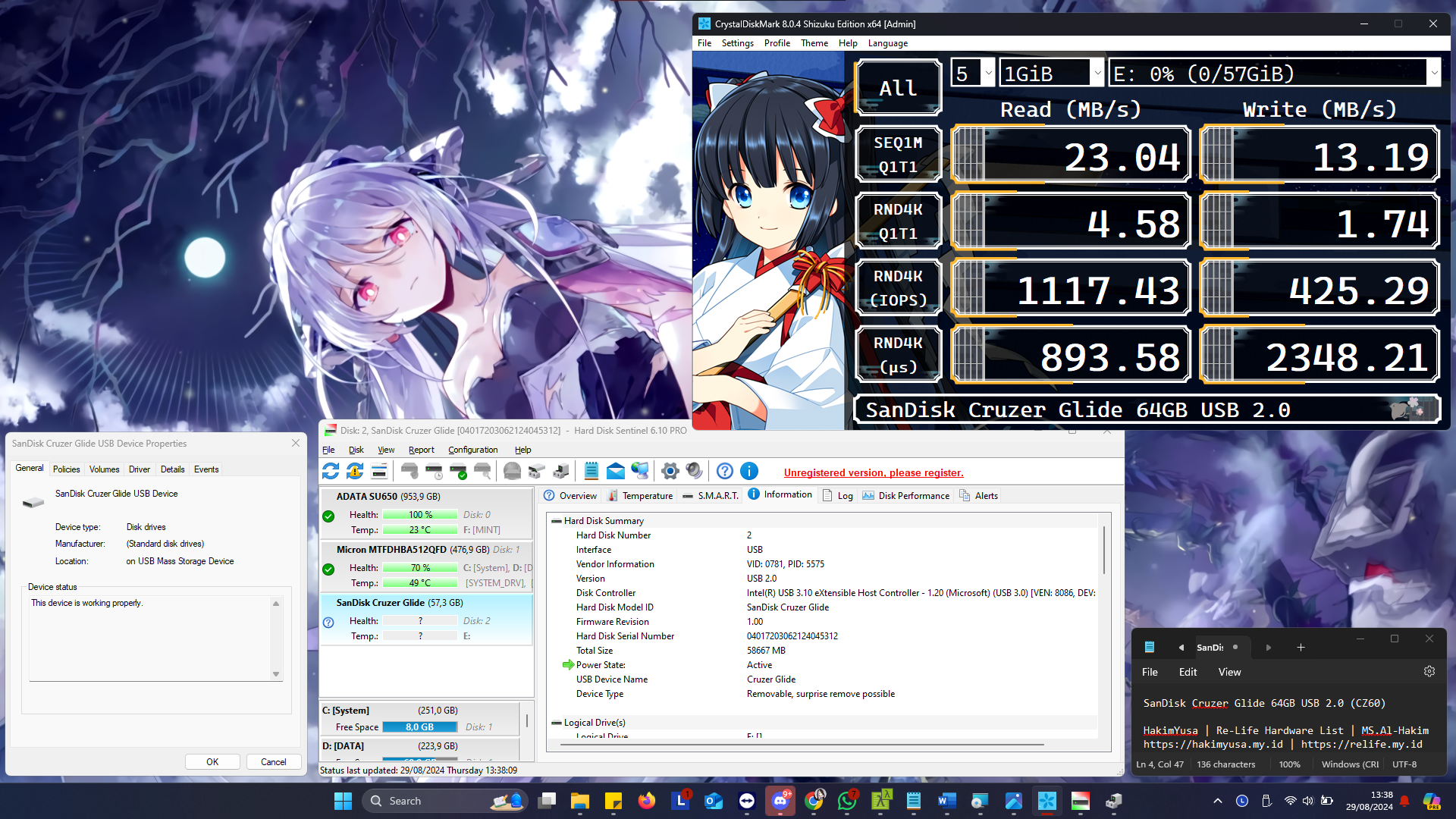
Task: Click the green check status icon for ADATA SU650
Action: 328,516
